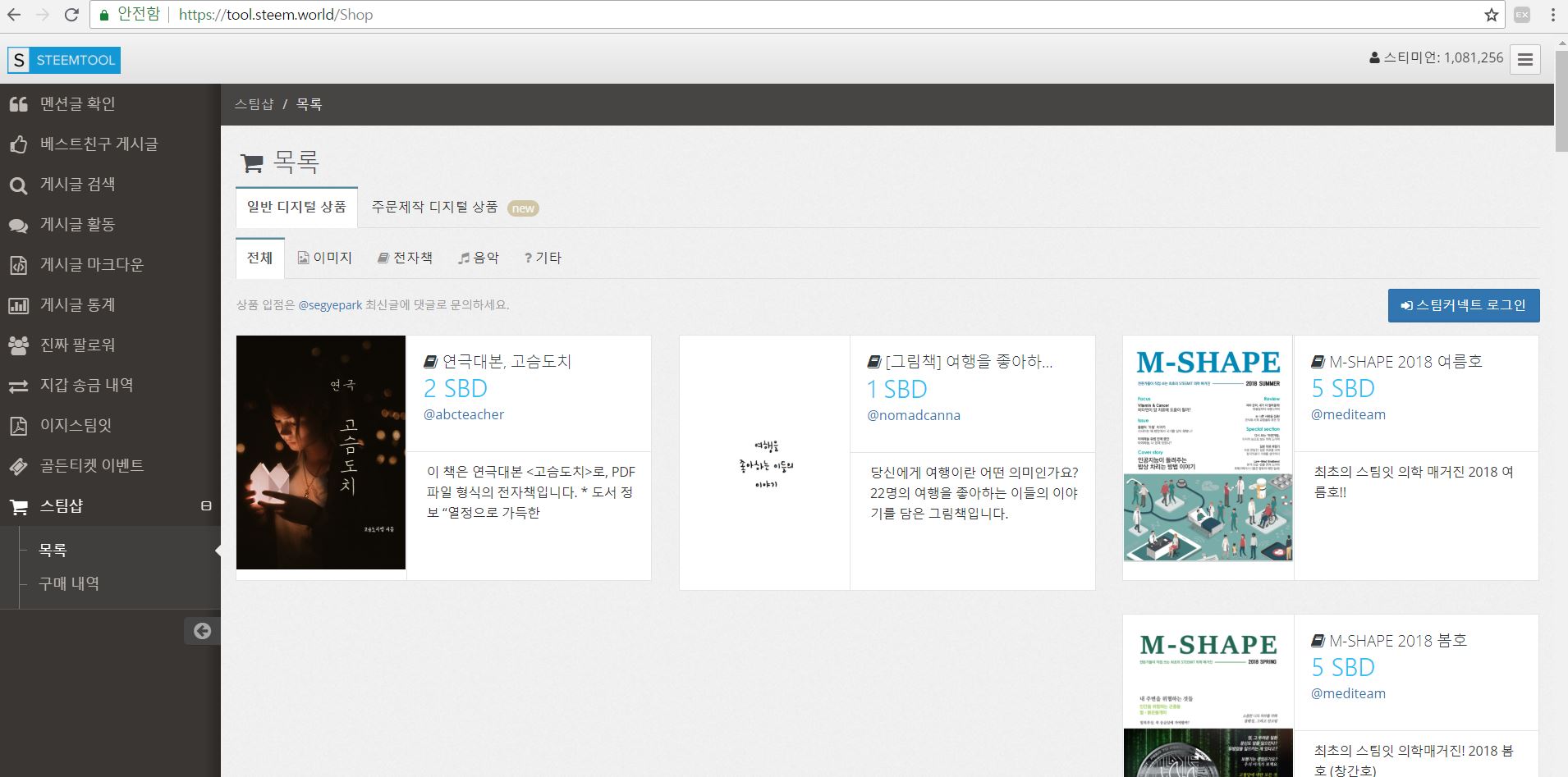Click the PDF icon for 이지스팀잇
This screenshot has height=777, width=1568.
[x=18, y=426]
